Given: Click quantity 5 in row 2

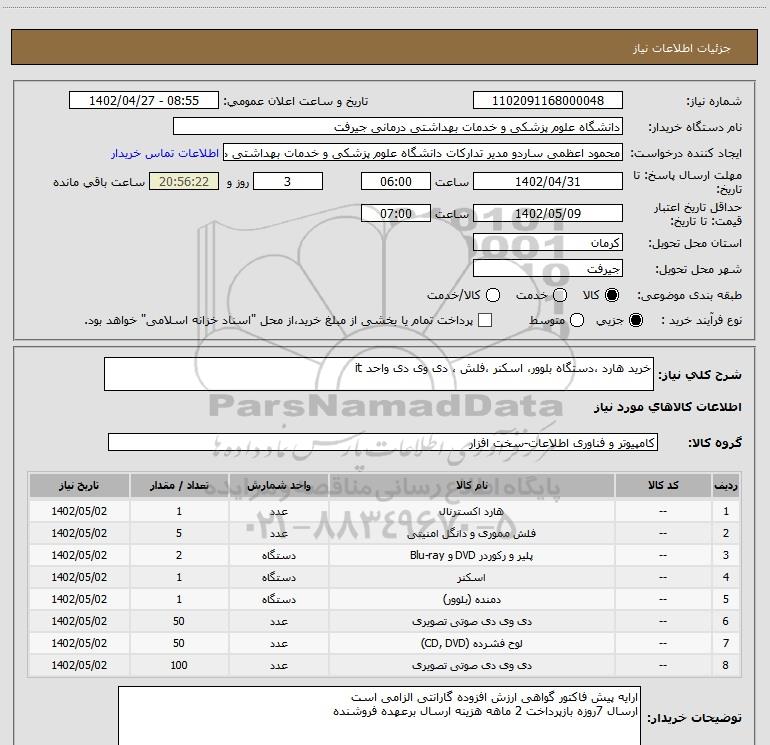Looking at the screenshot, I should [179, 533].
